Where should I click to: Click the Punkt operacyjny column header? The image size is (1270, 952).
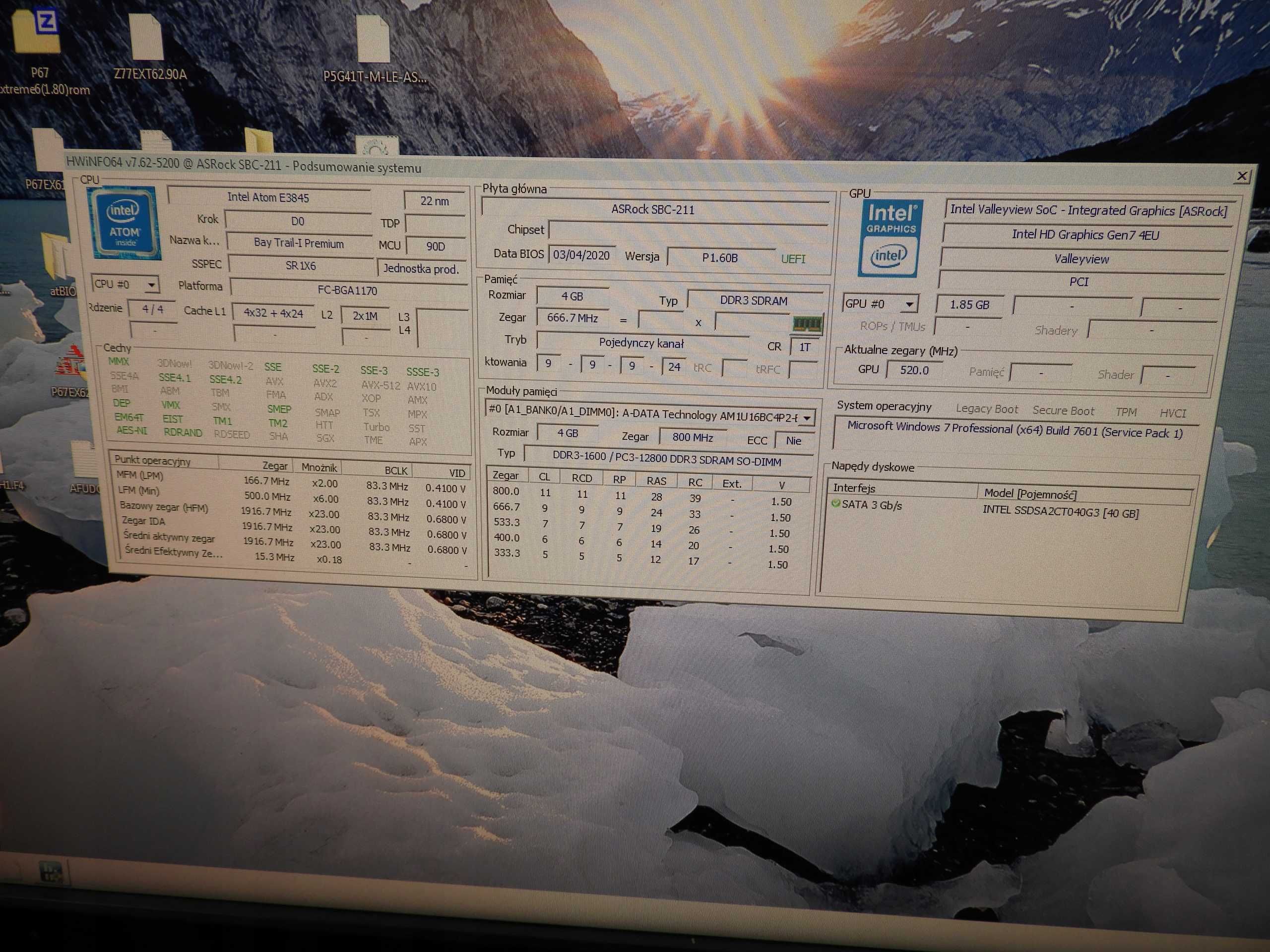tap(164, 461)
